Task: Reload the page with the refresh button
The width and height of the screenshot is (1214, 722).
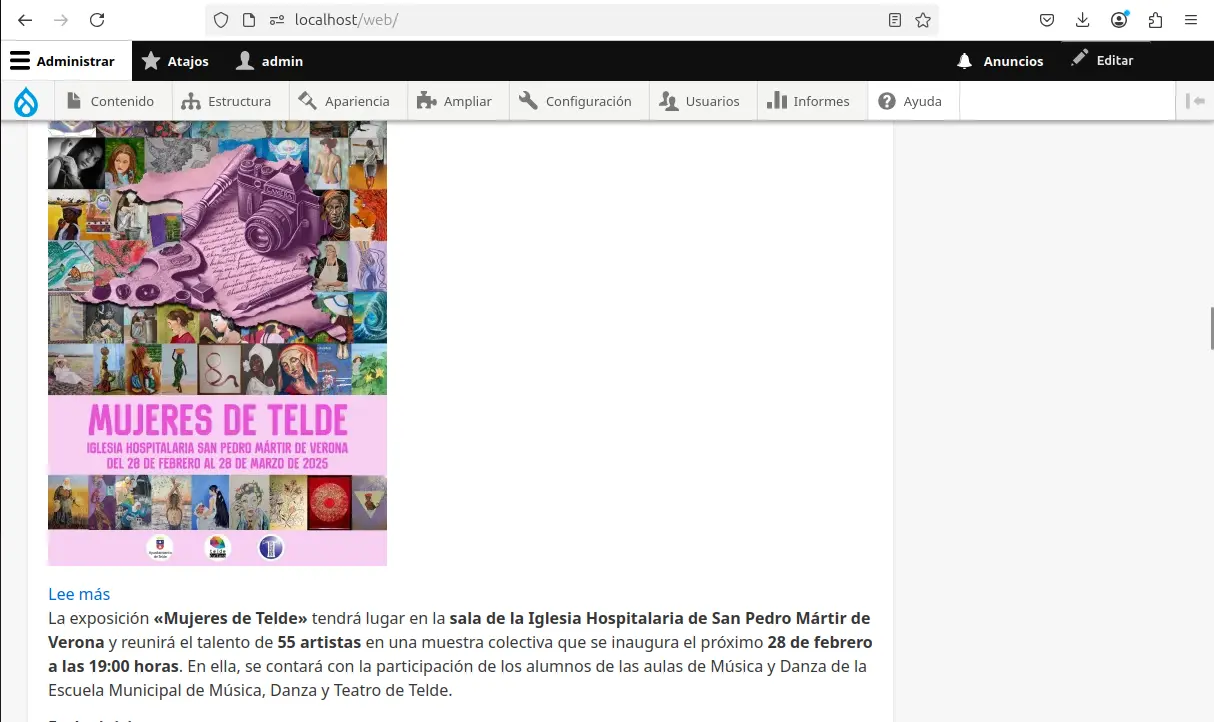Action: tap(96, 20)
